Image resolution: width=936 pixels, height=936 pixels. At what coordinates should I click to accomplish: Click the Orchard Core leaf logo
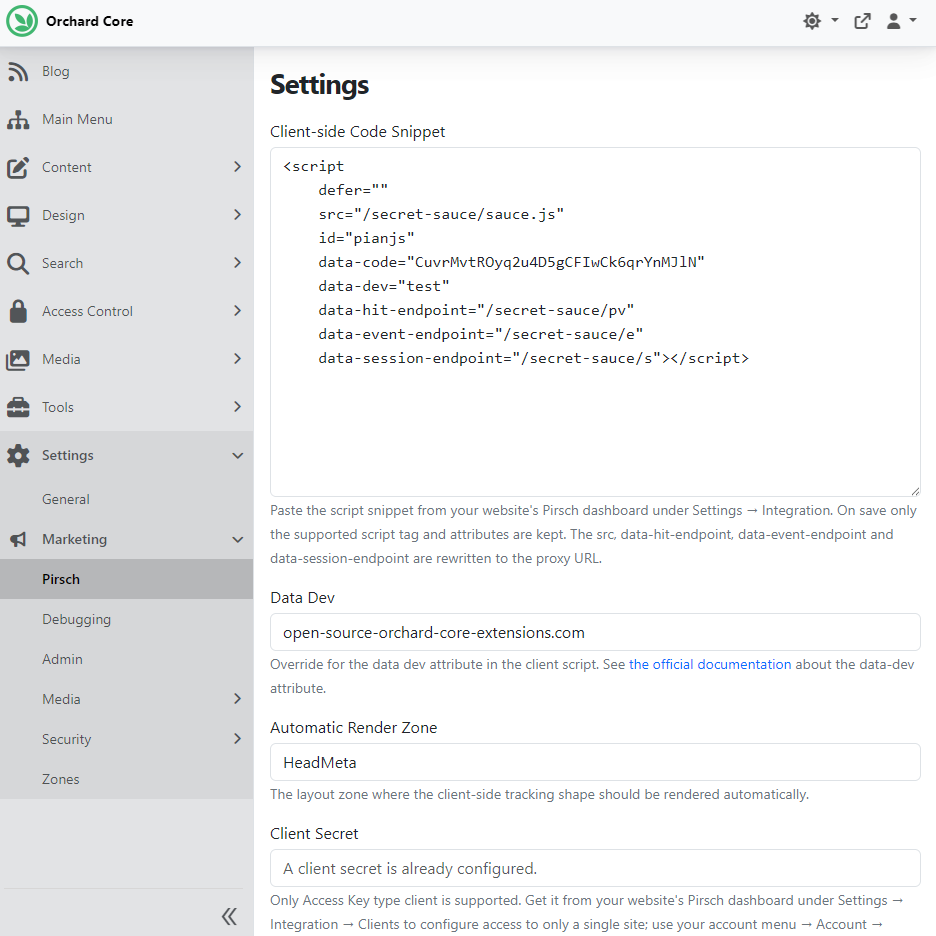22,21
